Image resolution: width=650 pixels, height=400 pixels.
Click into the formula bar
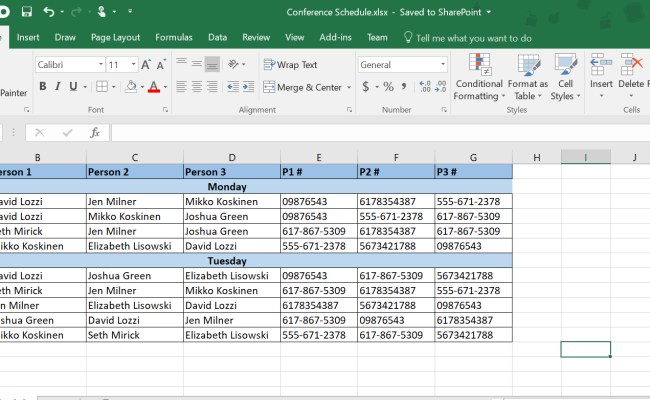[x=381, y=133]
